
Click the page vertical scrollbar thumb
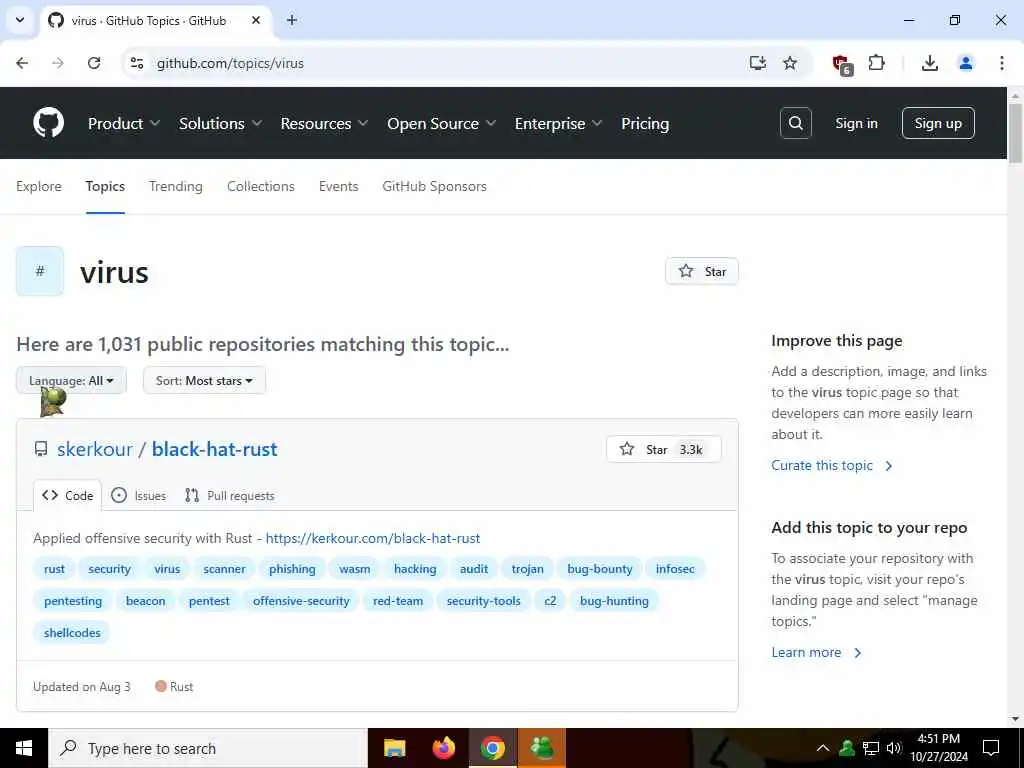[1016, 133]
